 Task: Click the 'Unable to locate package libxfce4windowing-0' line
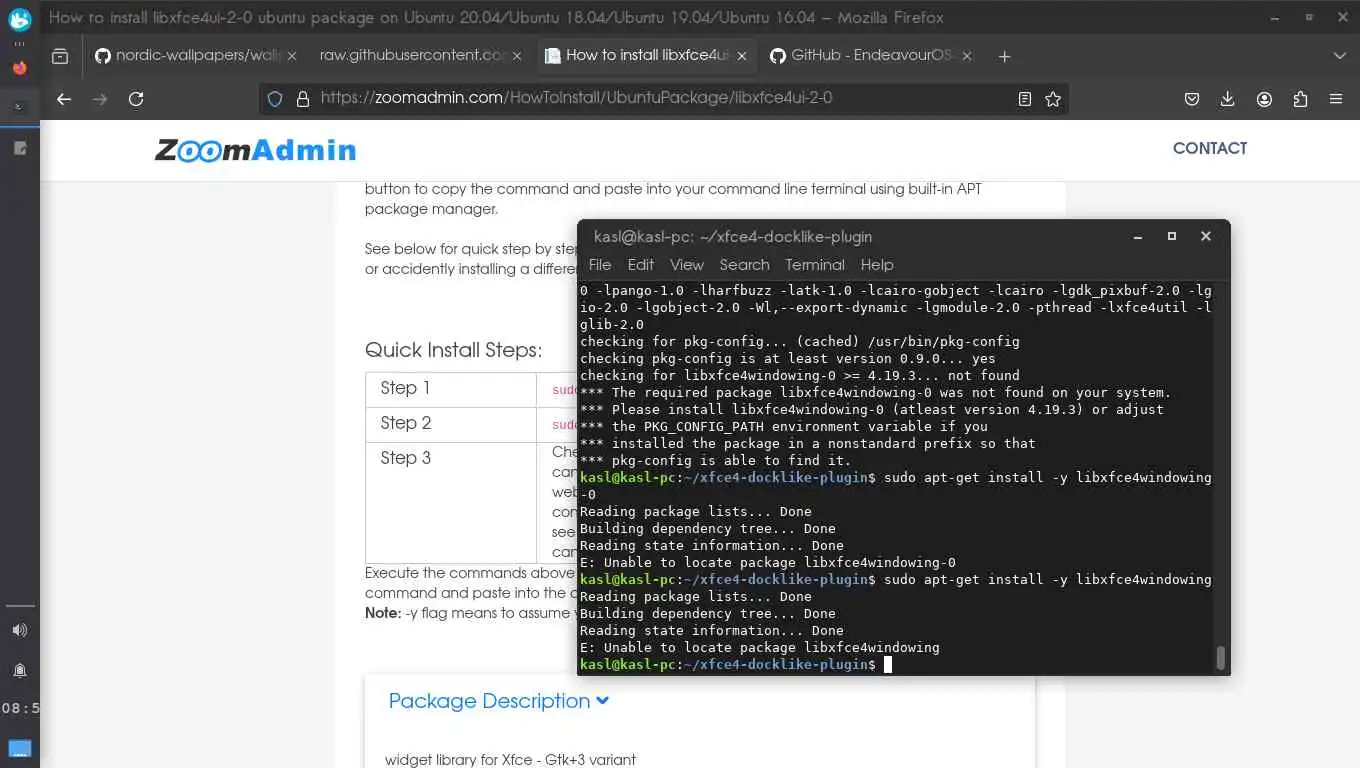(x=768, y=563)
